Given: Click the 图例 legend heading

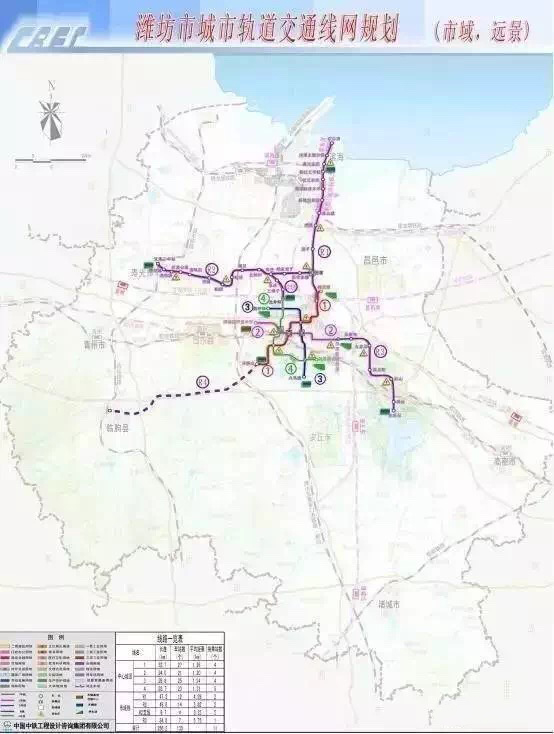Looking at the screenshot, I should tap(55, 638).
